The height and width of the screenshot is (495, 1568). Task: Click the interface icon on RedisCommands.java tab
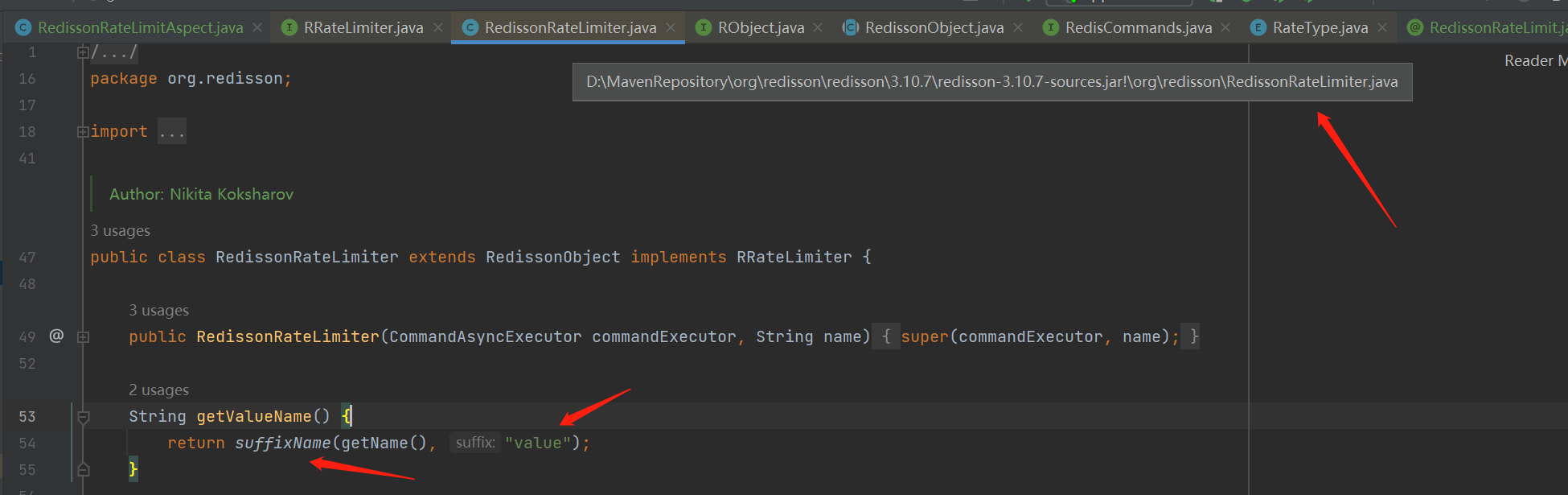point(1051,27)
